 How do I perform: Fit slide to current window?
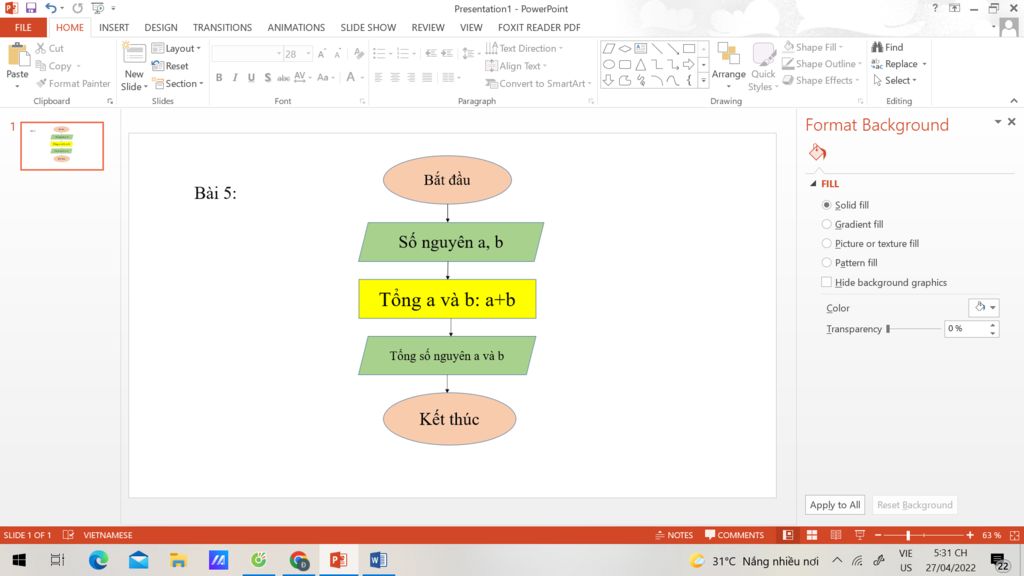(x=1014, y=535)
